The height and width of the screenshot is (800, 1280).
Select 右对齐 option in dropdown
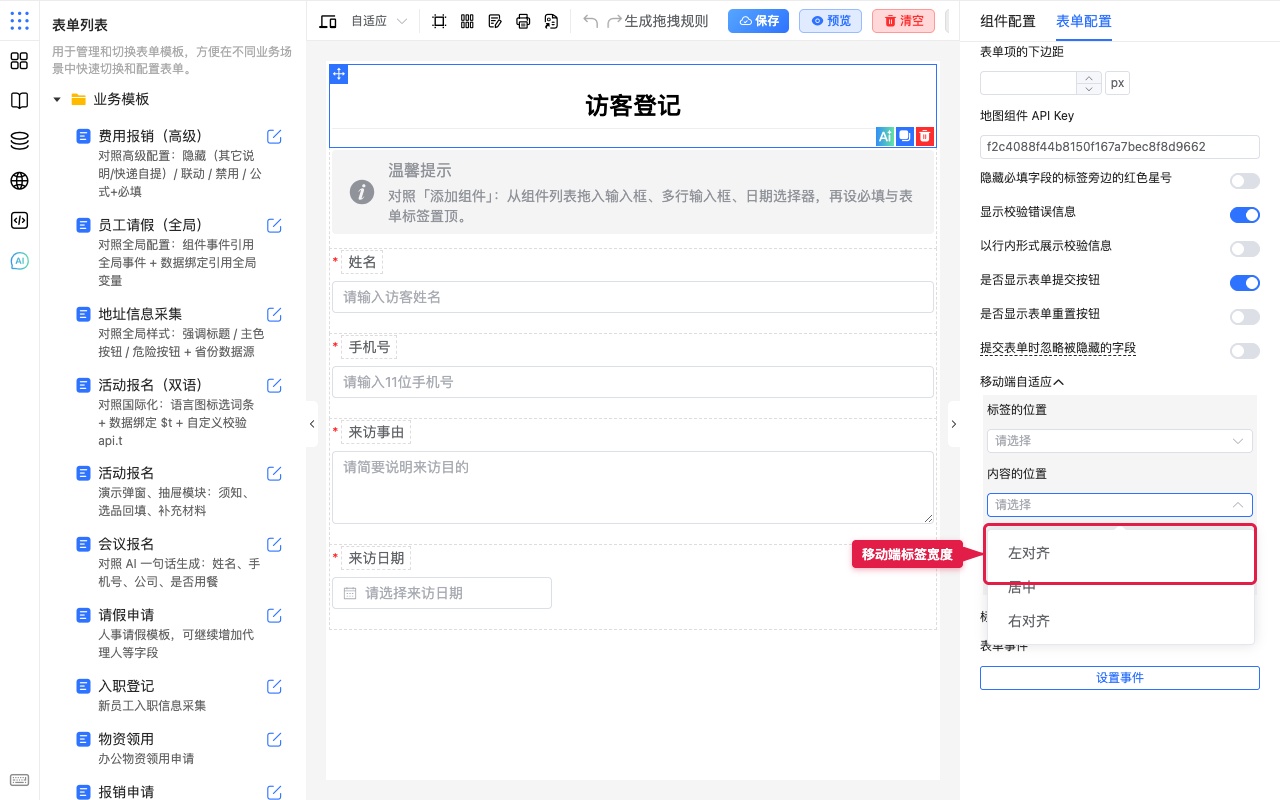click(x=1120, y=621)
